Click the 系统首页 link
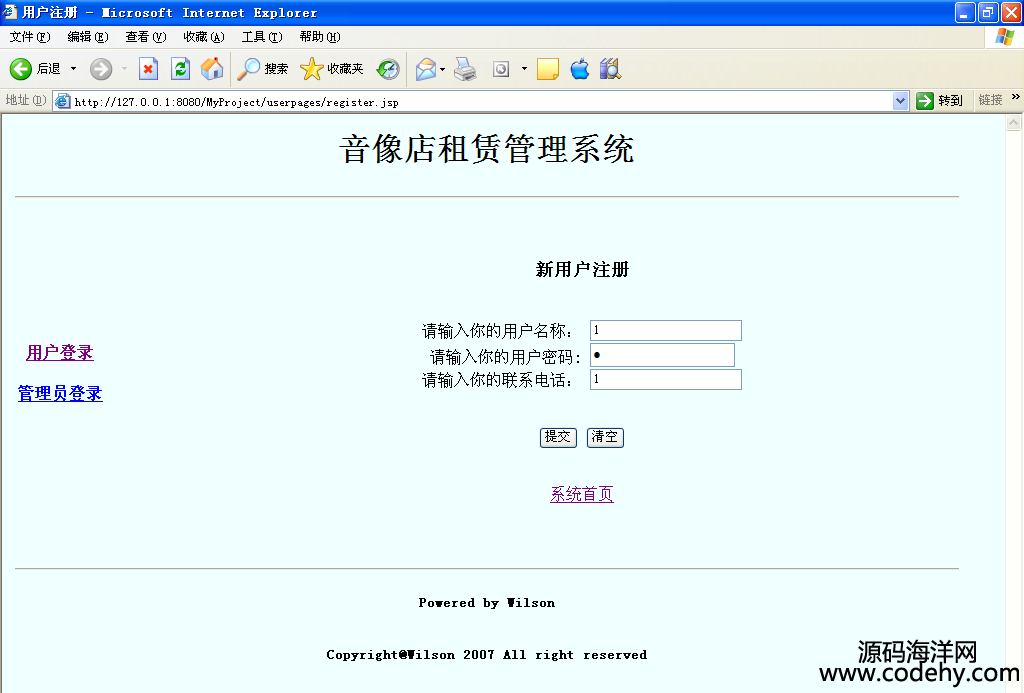The width and height of the screenshot is (1024, 693). (582, 494)
